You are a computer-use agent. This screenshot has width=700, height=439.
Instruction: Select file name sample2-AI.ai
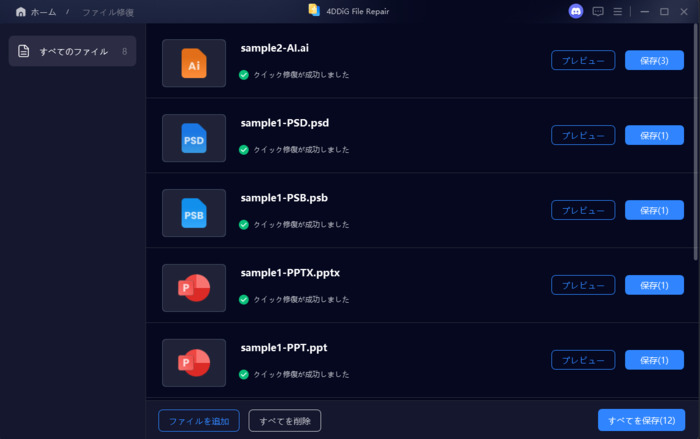pyautogui.click(x=275, y=48)
